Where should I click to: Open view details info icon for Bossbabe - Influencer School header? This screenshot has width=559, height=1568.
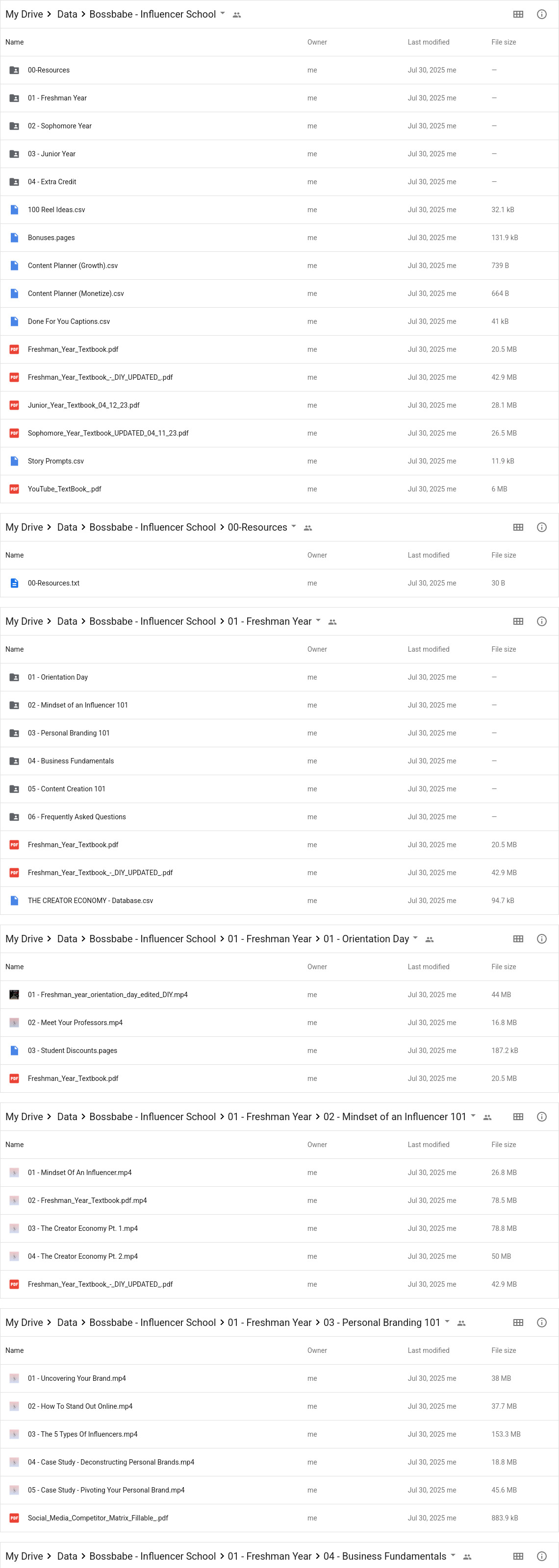pos(541,14)
